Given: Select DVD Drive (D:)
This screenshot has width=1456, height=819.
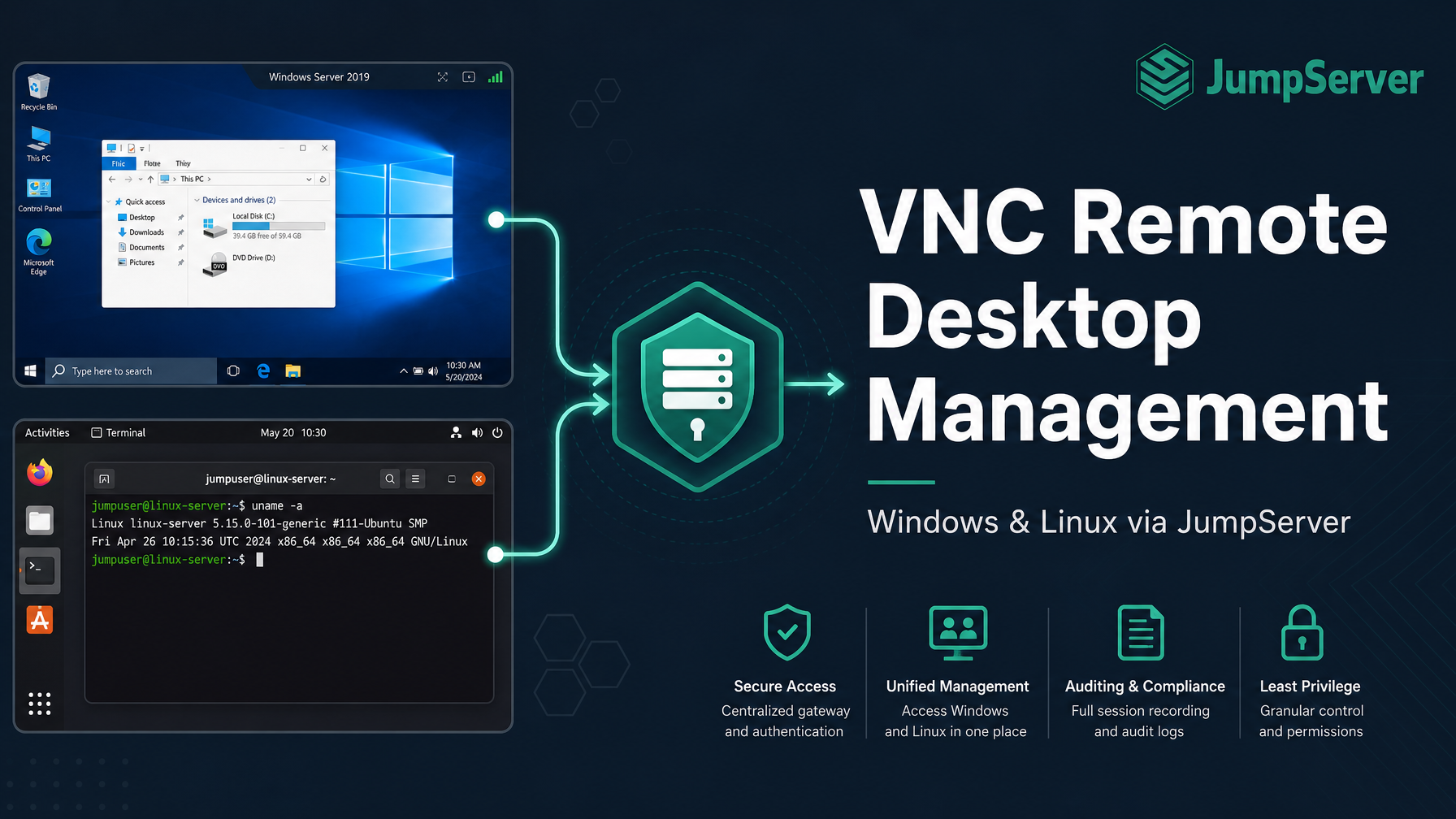Looking at the screenshot, I should tap(240, 264).
